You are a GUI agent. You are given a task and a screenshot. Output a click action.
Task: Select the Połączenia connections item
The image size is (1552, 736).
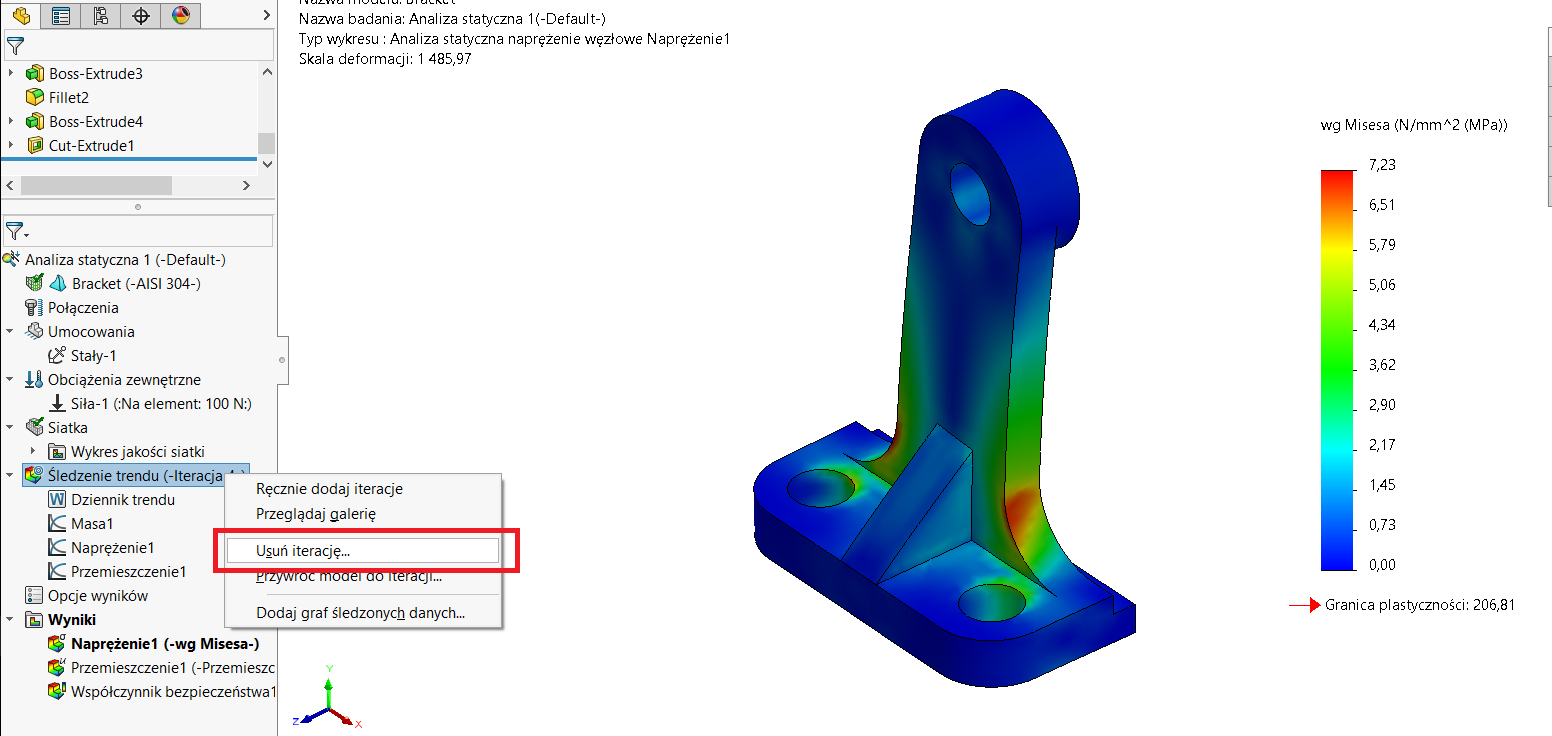tap(83, 308)
